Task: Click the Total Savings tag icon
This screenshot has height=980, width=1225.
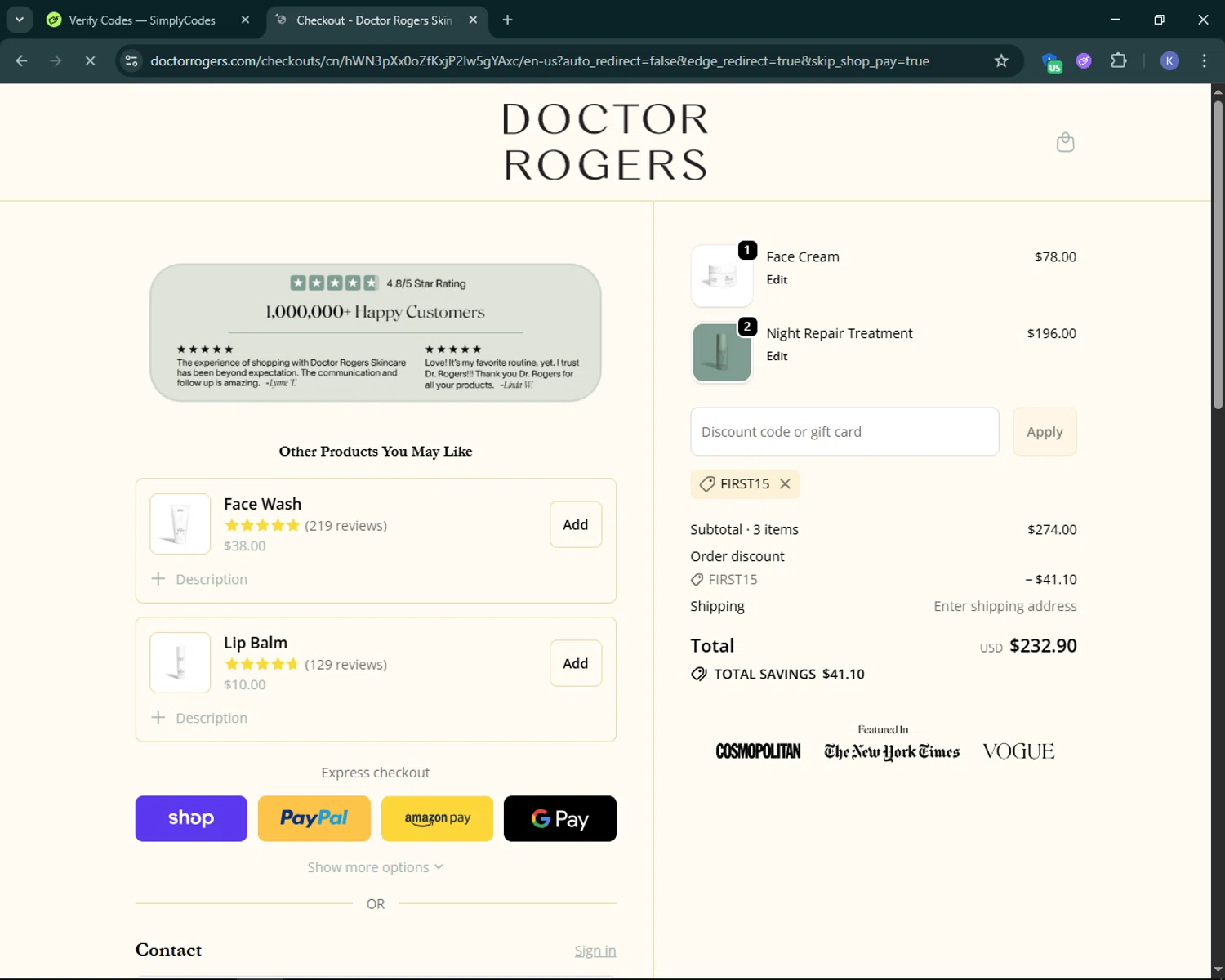Action: pyautogui.click(x=699, y=675)
